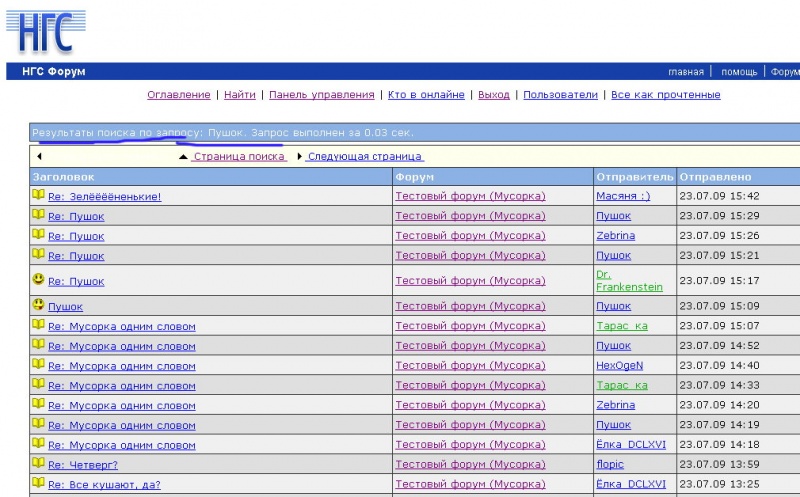Open the Панель управления menu link
This screenshot has width=800, height=497.
click(321, 94)
